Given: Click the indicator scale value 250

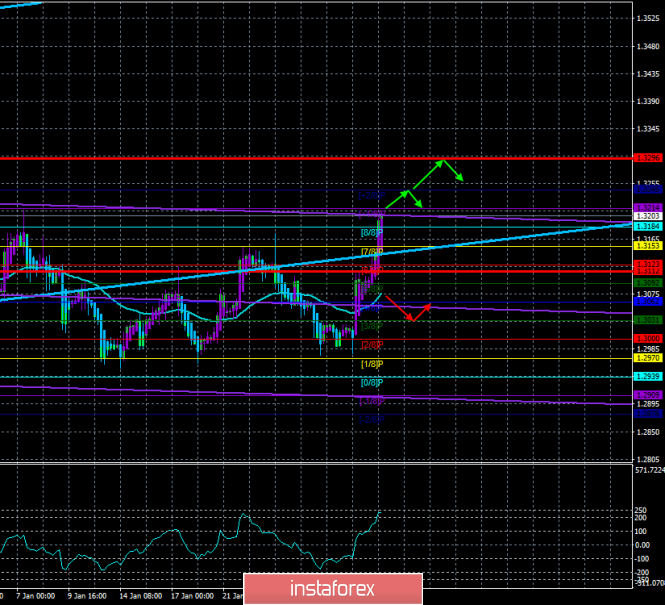Looking at the screenshot, I should click(641, 510).
